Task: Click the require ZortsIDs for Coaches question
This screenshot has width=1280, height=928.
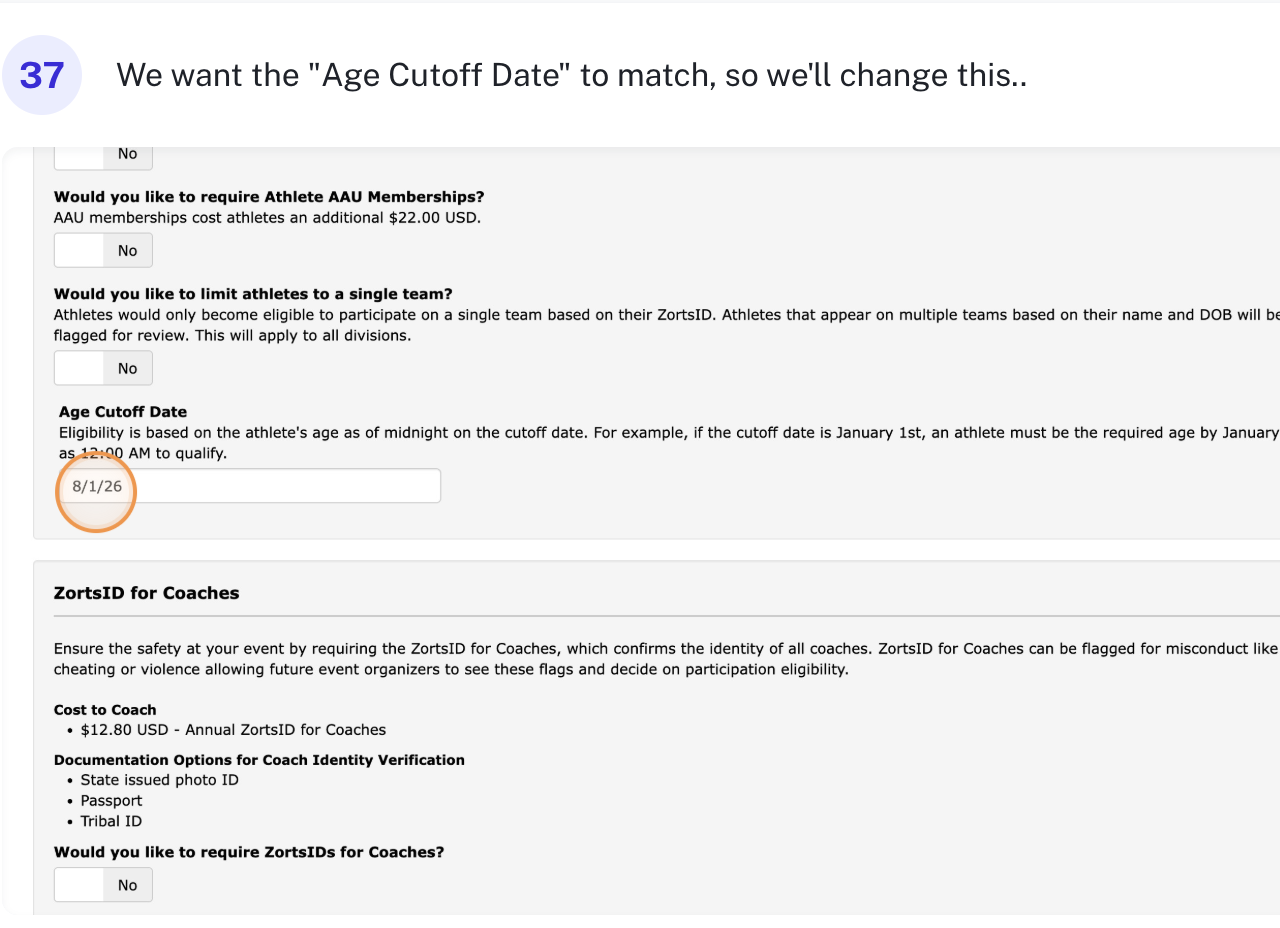Action: tap(249, 852)
